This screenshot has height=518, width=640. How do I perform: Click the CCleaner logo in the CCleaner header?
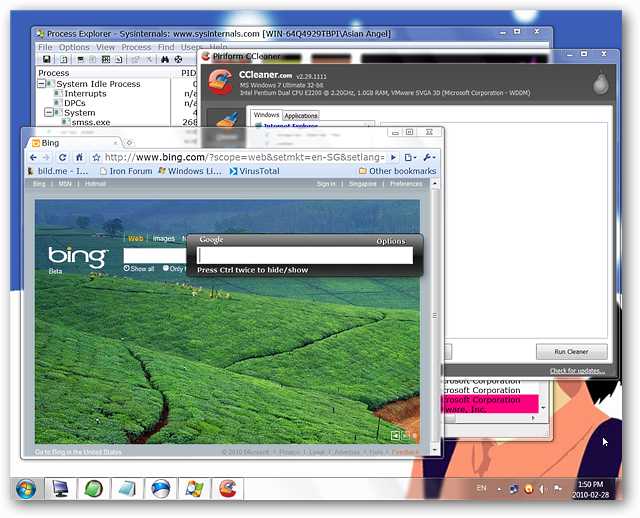(220, 82)
